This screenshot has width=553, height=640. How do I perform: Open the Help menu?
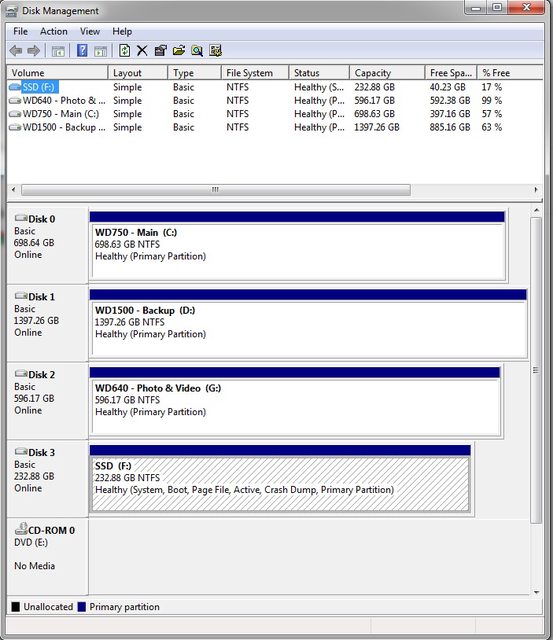click(x=122, y=31)
